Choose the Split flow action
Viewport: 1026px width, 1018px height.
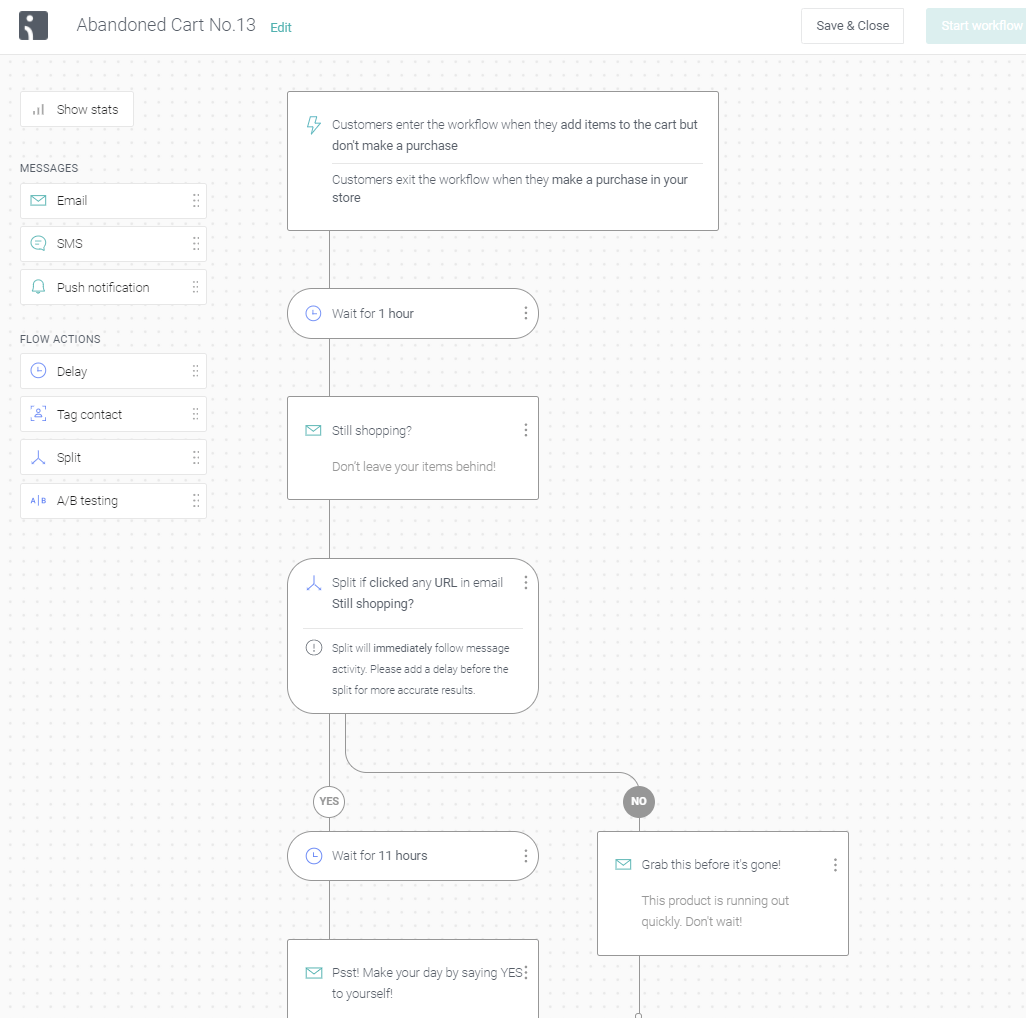113,457
